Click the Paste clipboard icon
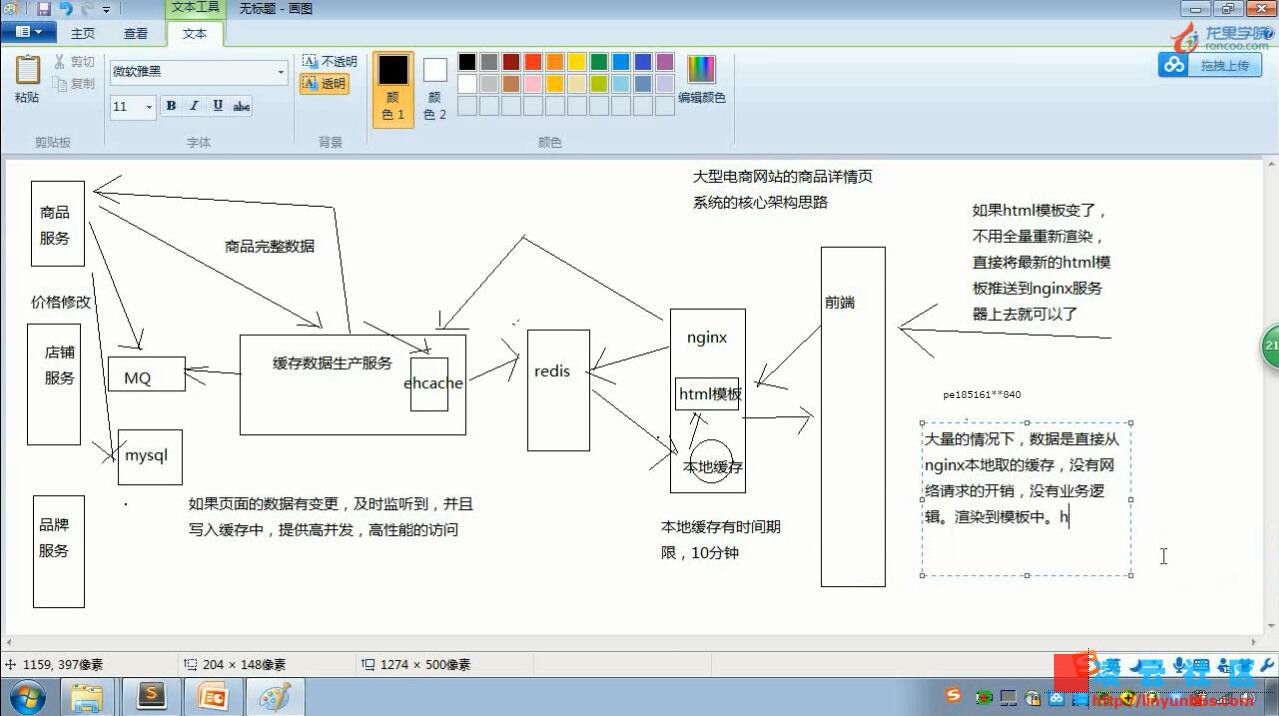This screenshot has height=716, width=1279. (x=27, y=70)
